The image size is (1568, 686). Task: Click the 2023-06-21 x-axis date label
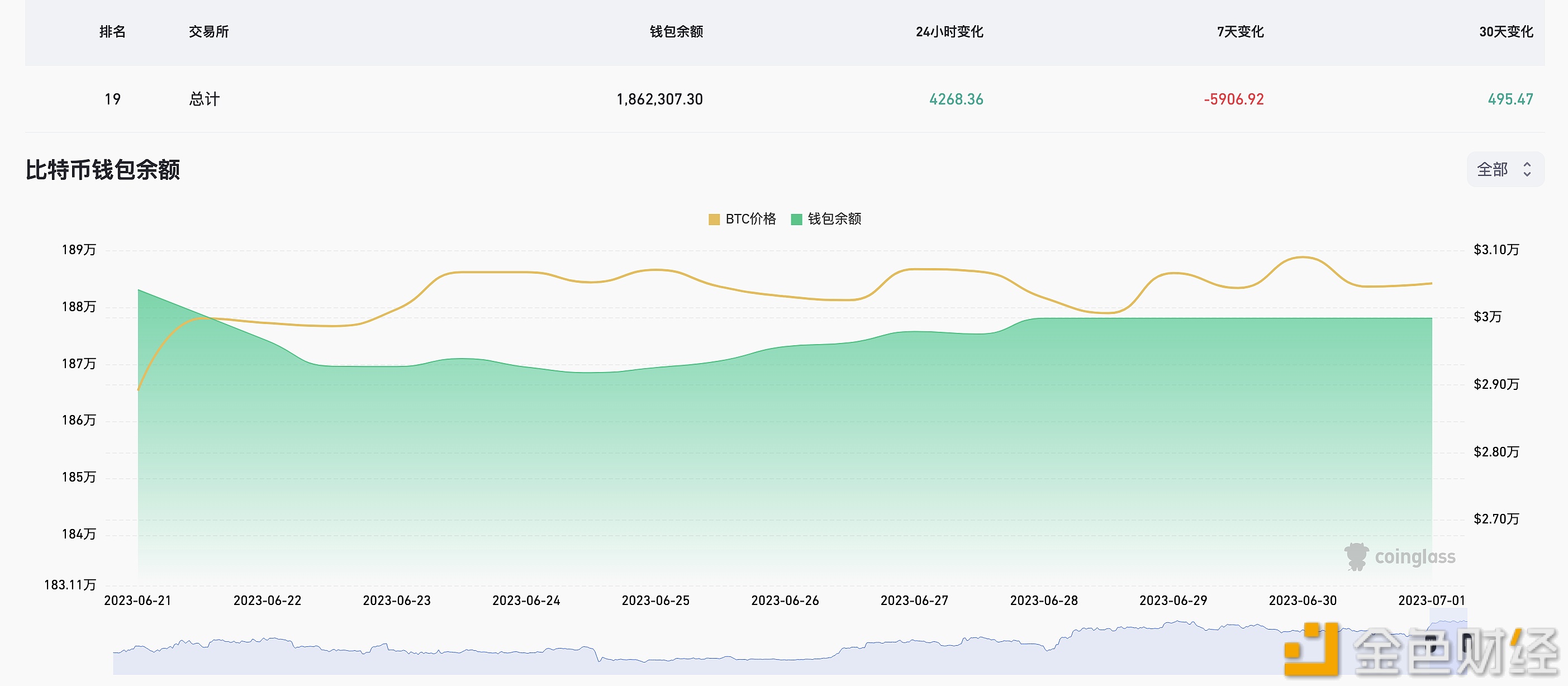(138, 601)
